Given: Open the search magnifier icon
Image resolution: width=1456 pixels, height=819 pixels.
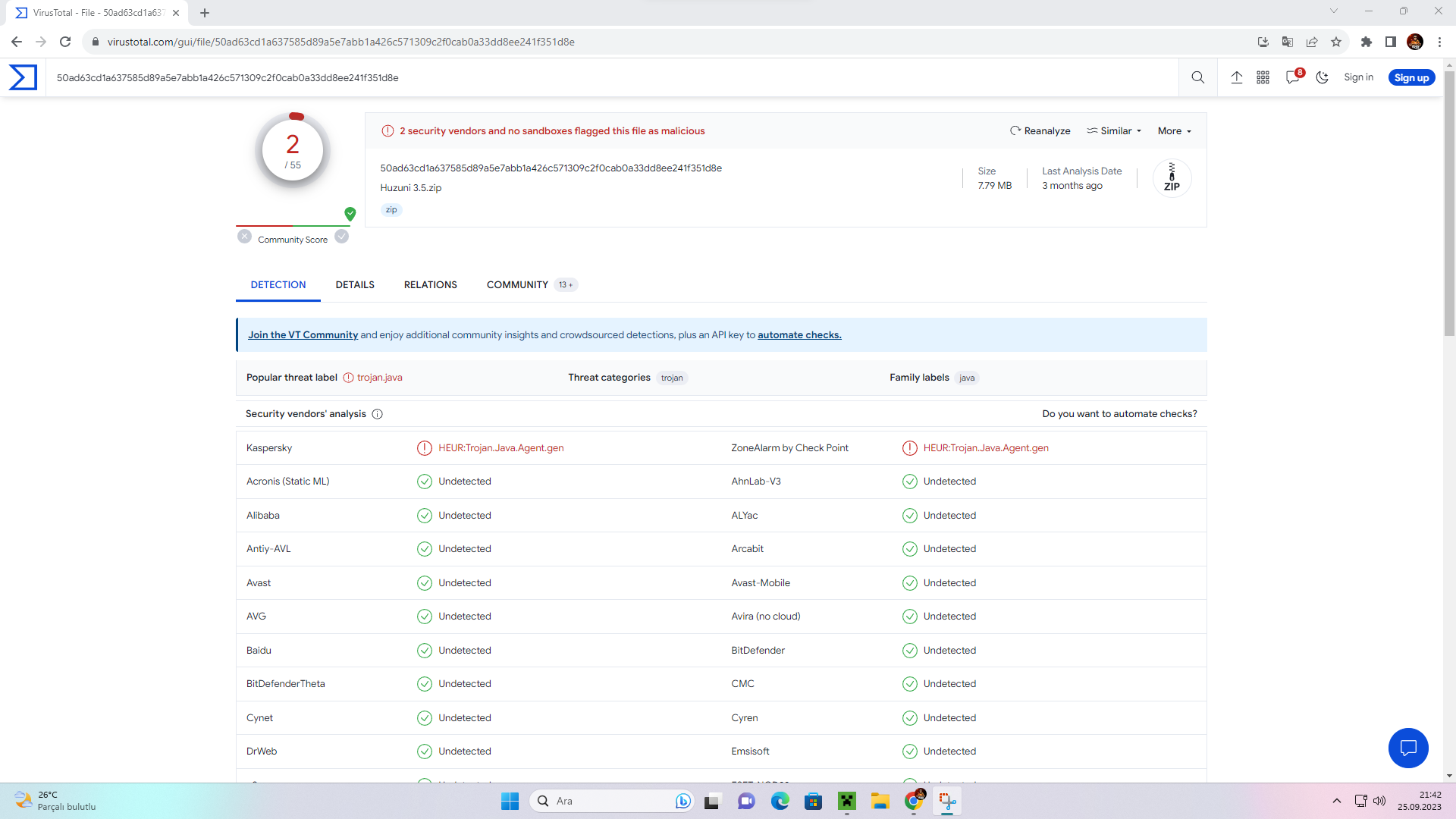Looking at the screenshot, I should point(1198,77).
